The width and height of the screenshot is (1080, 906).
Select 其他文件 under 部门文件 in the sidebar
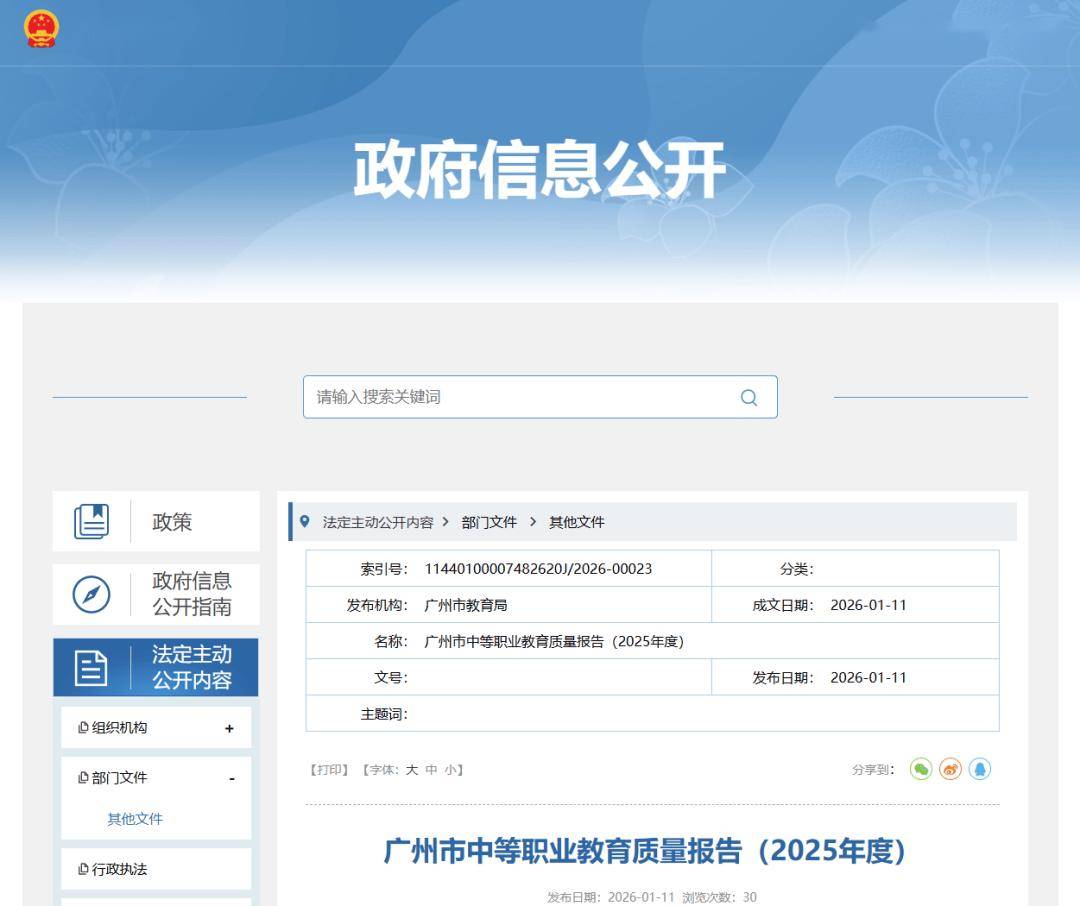click(135, 819)
